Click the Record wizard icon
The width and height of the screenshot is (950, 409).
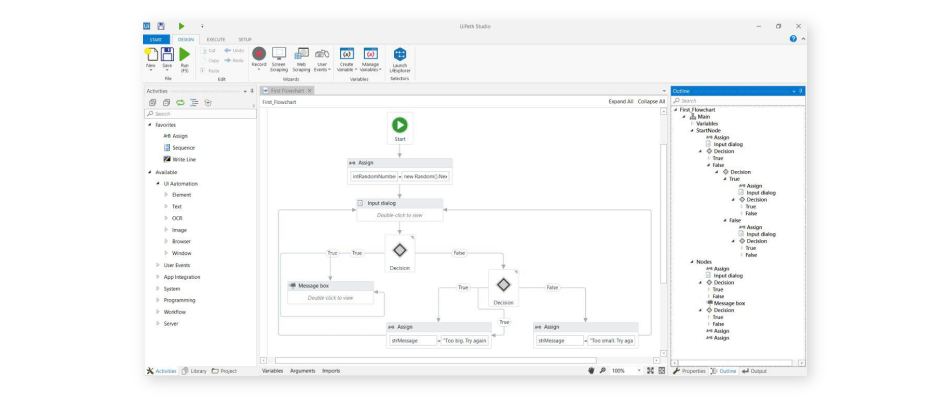coord(259,53)
